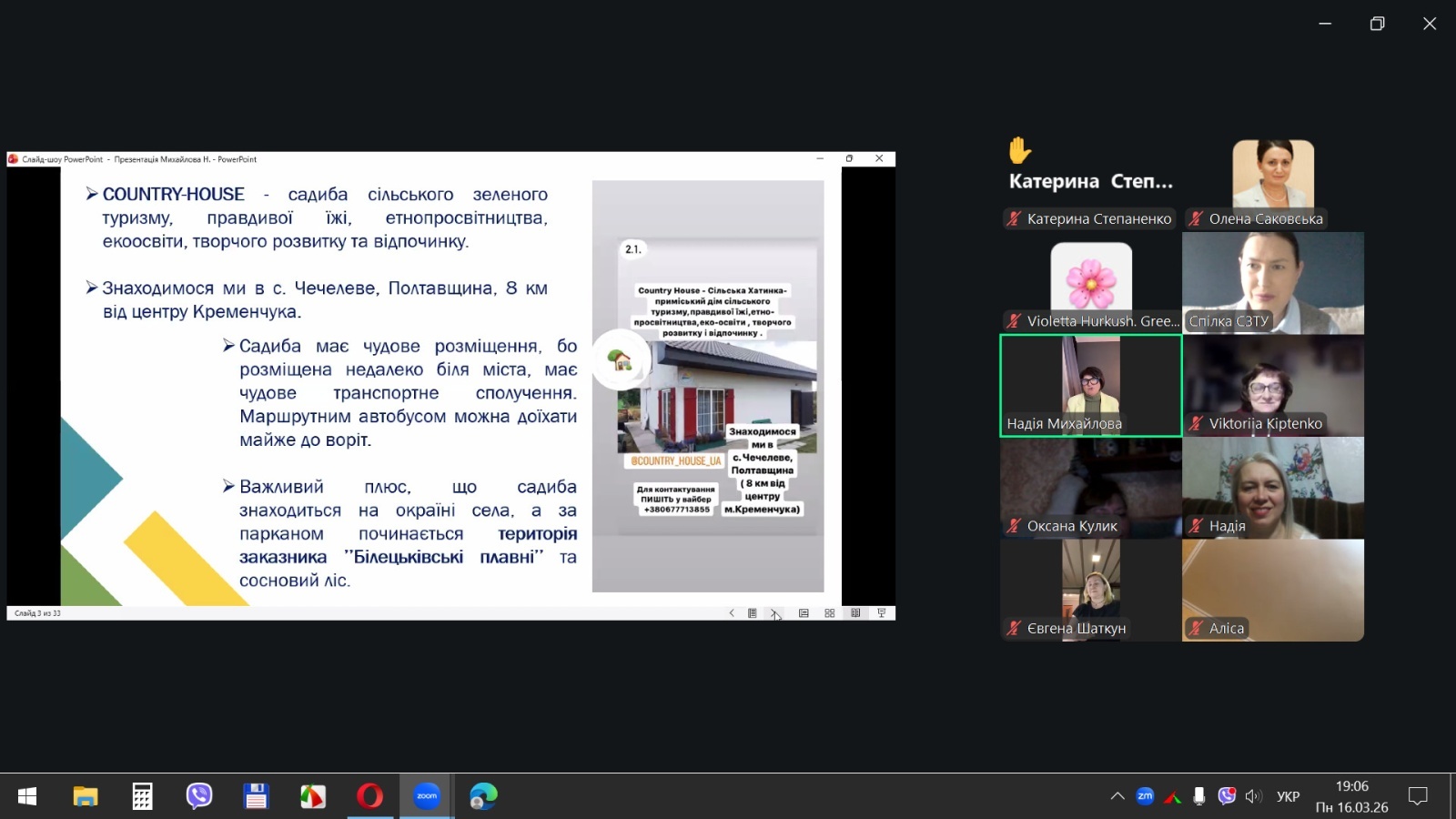Click the microphone icon in system tray
This screenshot has width=1456, height=819.
pyautogui.click(x=1199, y=796)
